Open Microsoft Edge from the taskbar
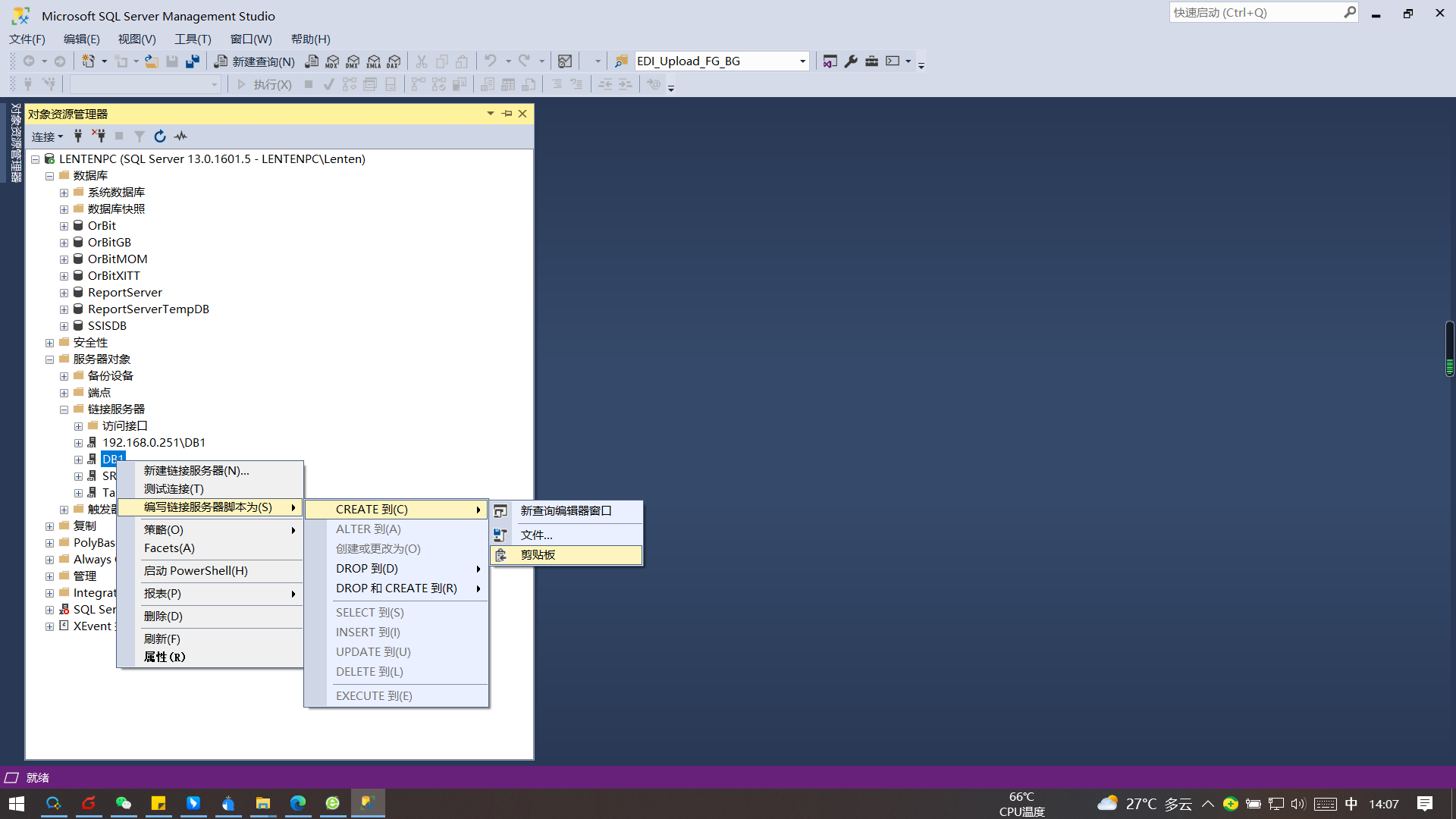The image size is (1456, 819). (x=297, y=803)
